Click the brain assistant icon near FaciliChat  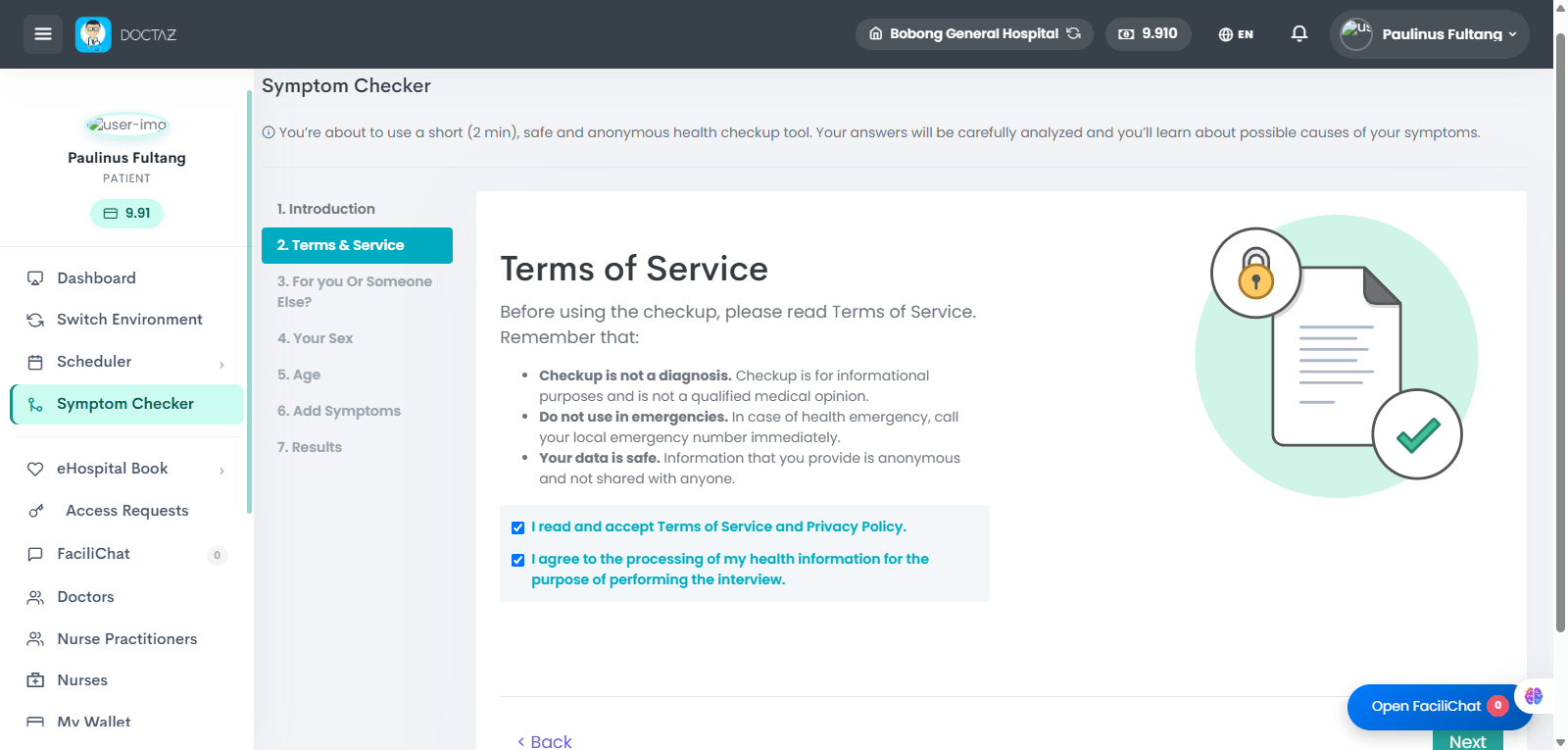(x=1534, y=696)
